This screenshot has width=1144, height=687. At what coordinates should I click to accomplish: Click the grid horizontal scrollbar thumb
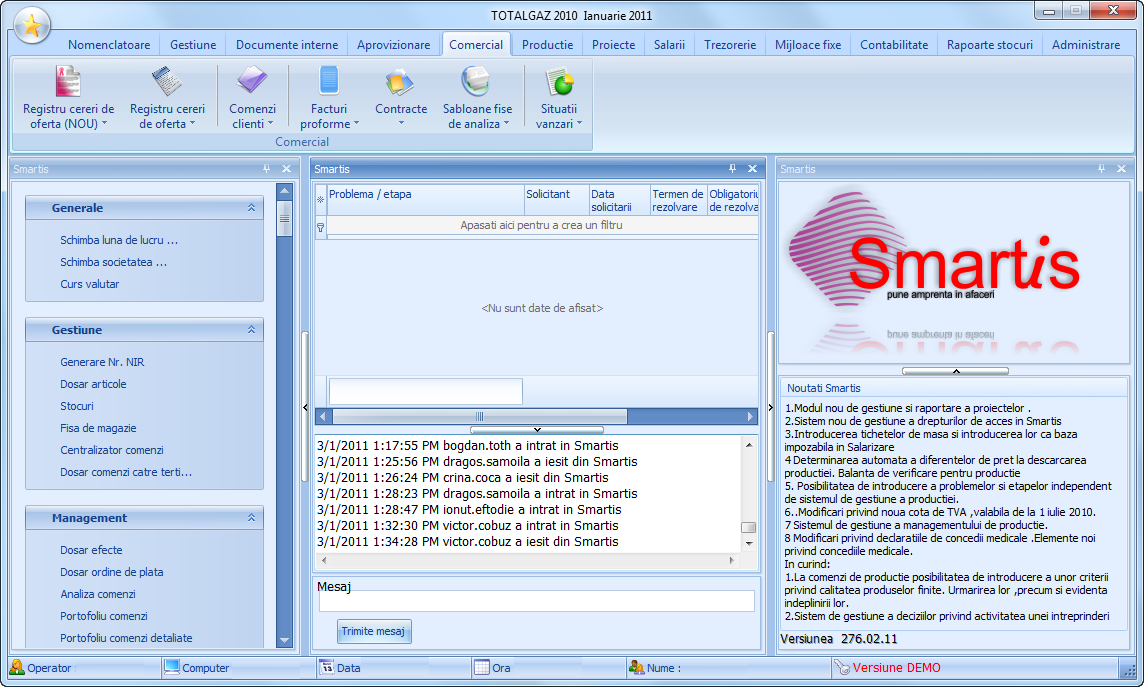click(x=479, y=416)
